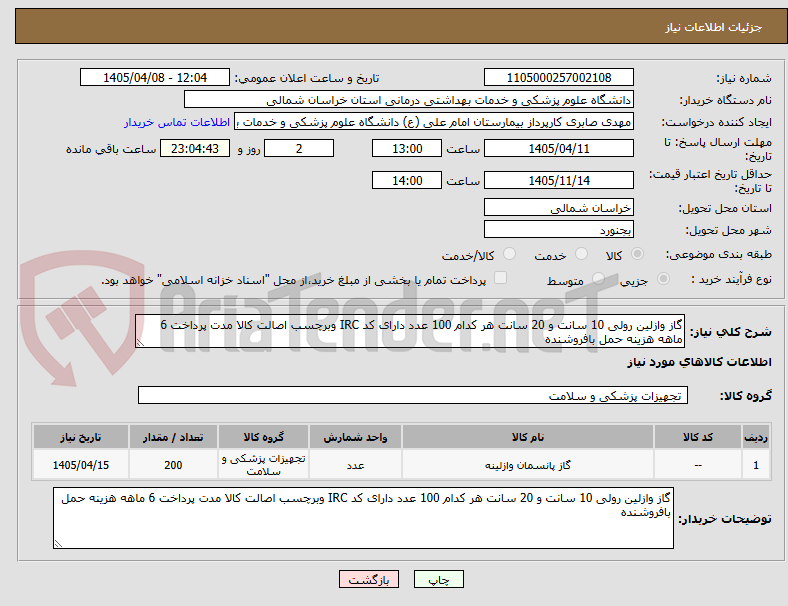Click the table's گروه کالا column header
This screenshot has height=606, width=788.
tap(263, 437)
